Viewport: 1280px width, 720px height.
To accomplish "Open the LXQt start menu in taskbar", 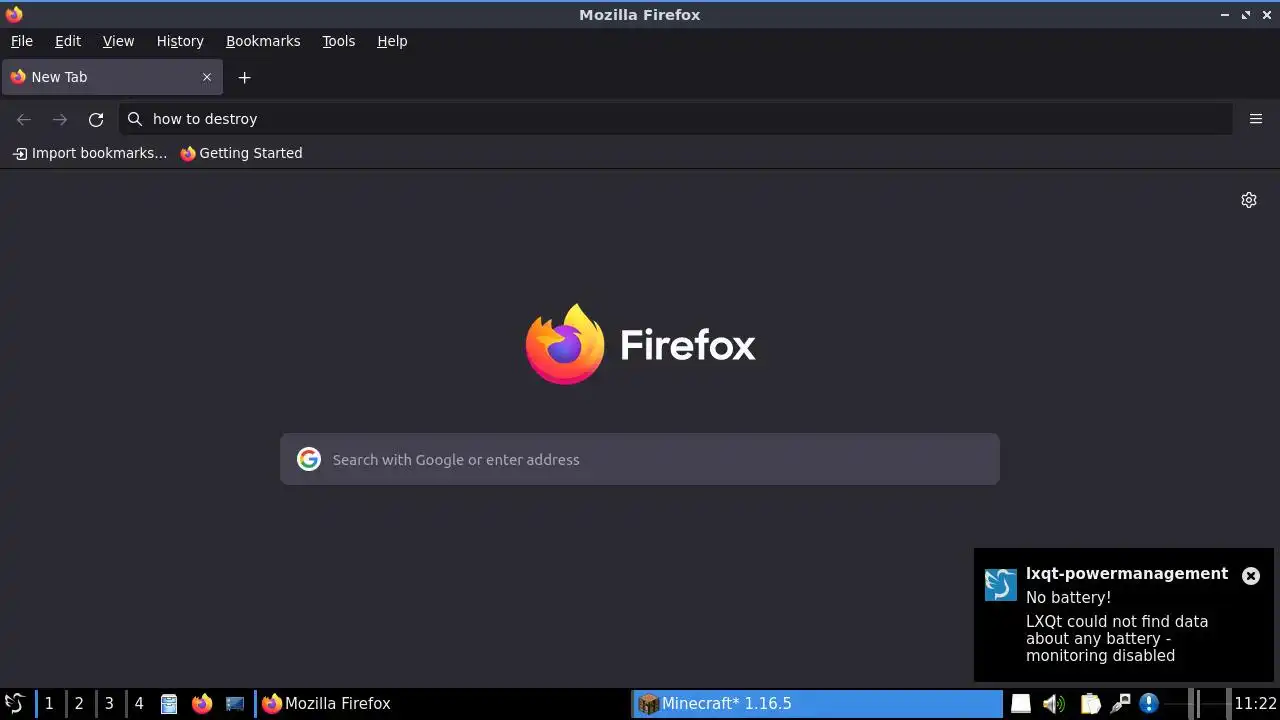I will pos(14,703).
